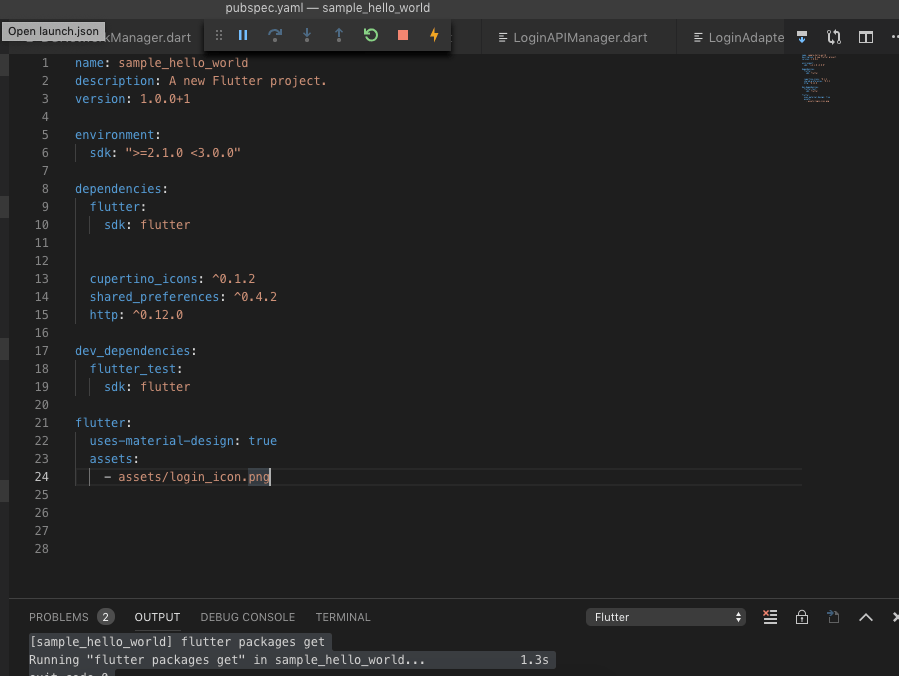Viewport: 899px width, 676px height.
Task: Trigger Flutter hot reload lightning icon
Action: [x=434, y=36]
